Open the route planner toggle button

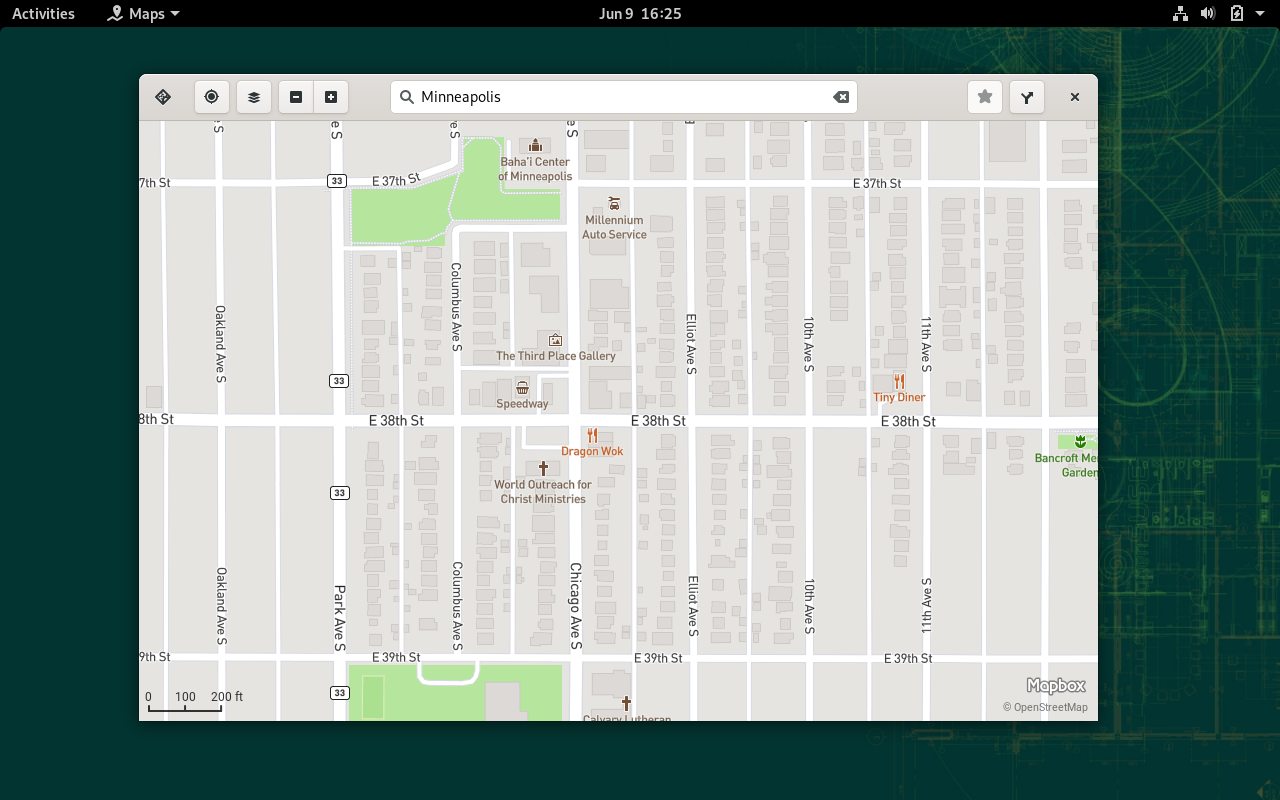[163, 97]
